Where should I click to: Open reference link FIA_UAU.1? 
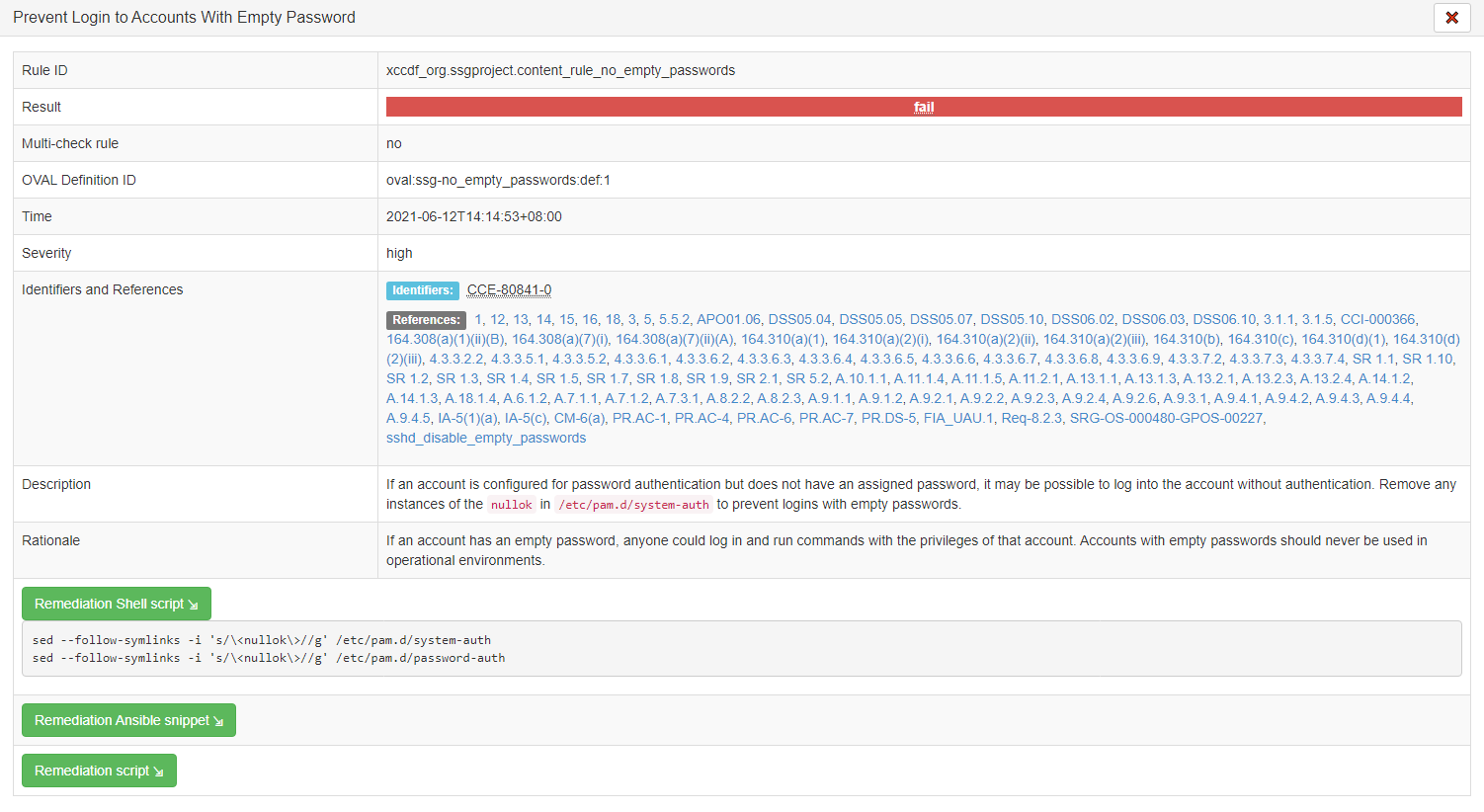coord(958,418)
